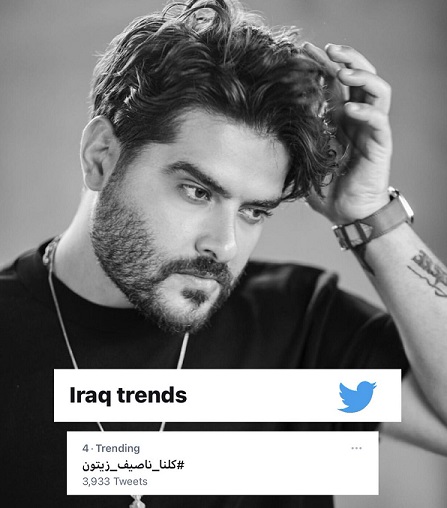Click the "3,933 Tweets" count
Image resolution: width=447 pixels, height=508 pixels.
point(115,481)
